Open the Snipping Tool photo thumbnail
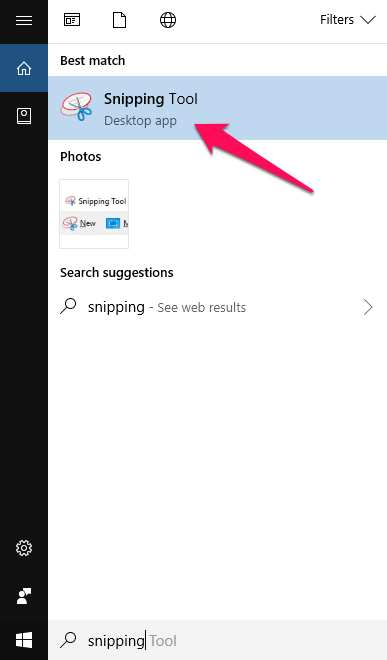This screenshot has width=387, height=660. tap(94, 214)
